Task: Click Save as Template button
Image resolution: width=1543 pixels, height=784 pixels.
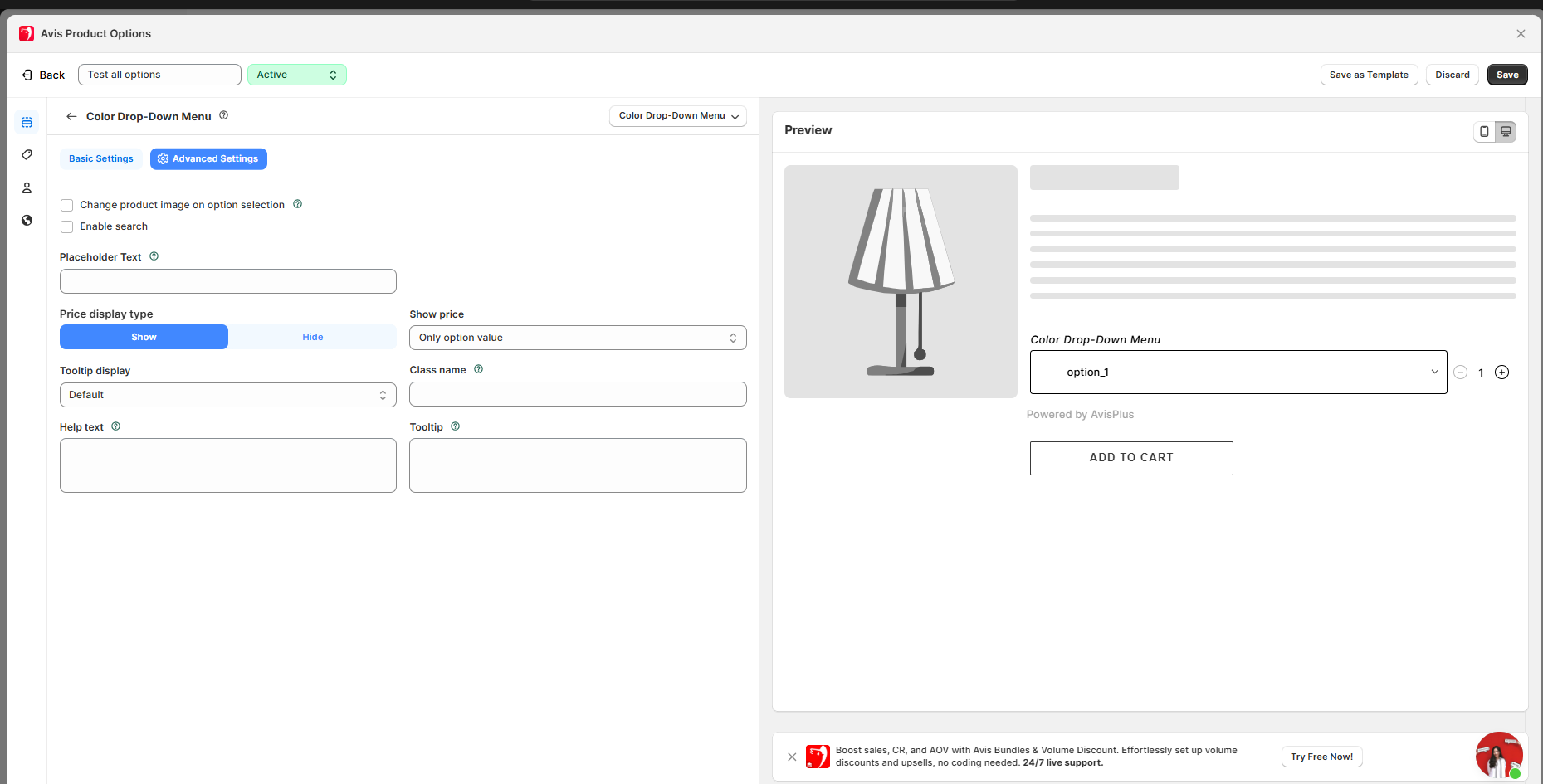Action: point(1368,75)
